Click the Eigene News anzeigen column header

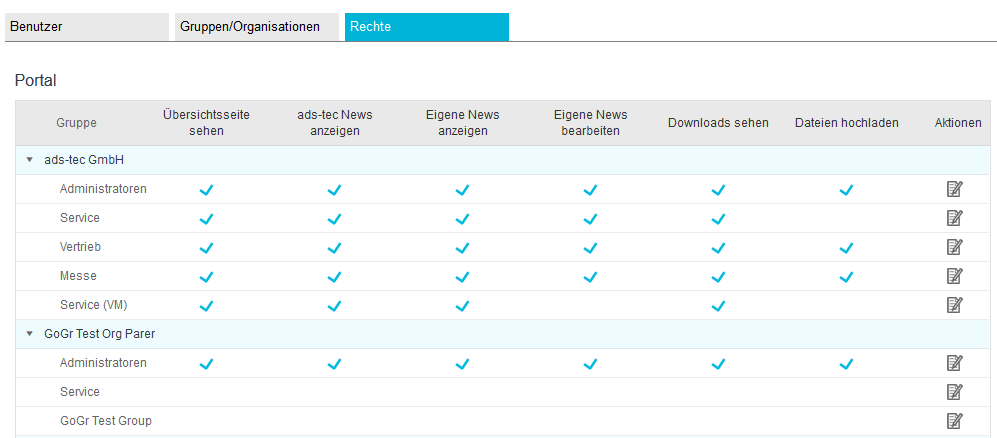pos(462,123)
